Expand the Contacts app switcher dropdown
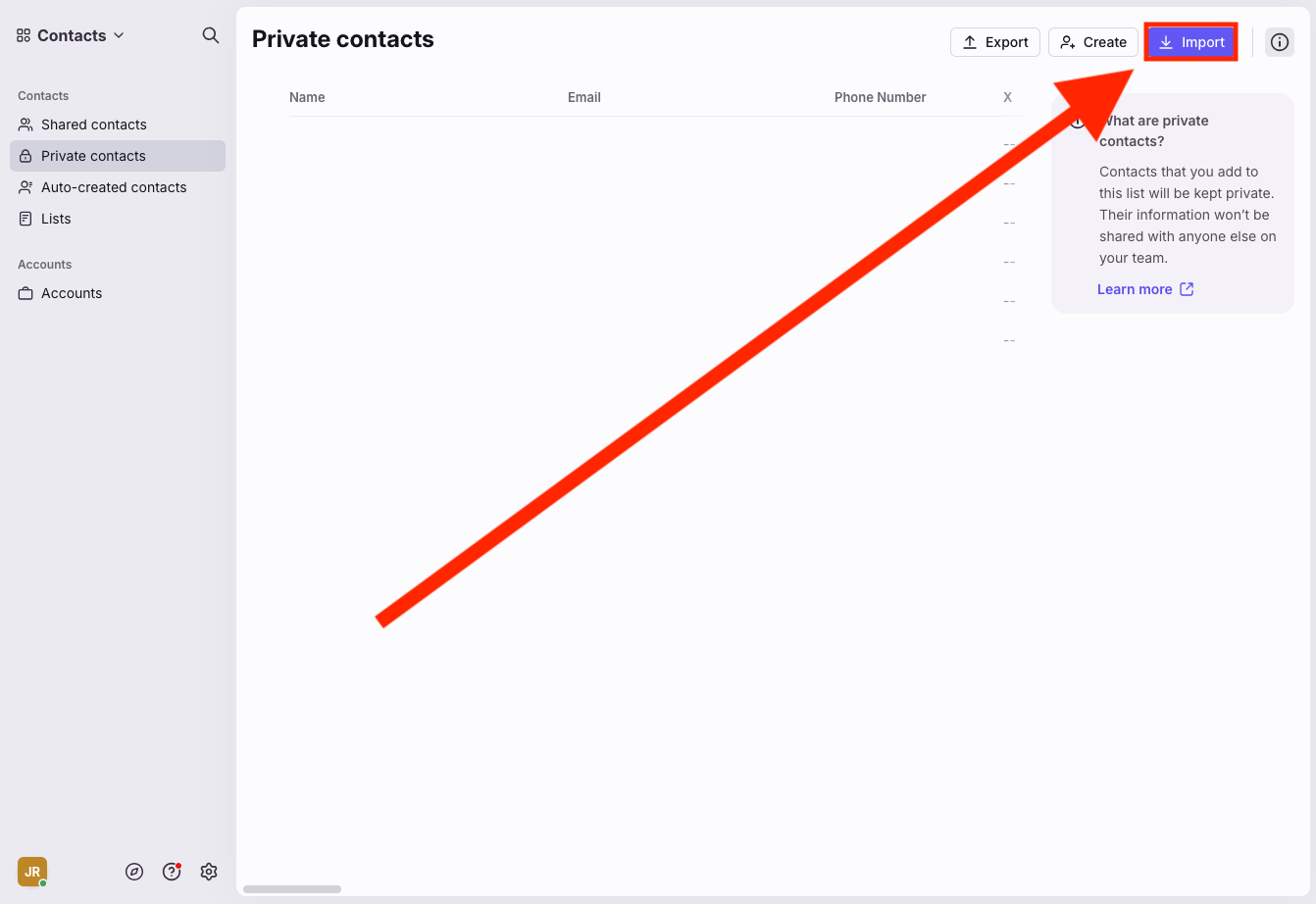The height and width of the screenshot is (904, 1316). click(x=71, y=35)
